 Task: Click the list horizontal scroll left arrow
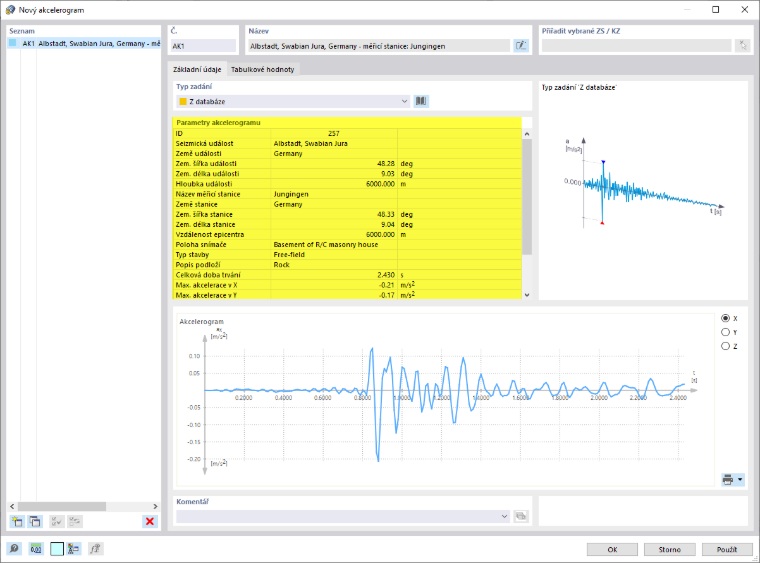tap(12, 506)
